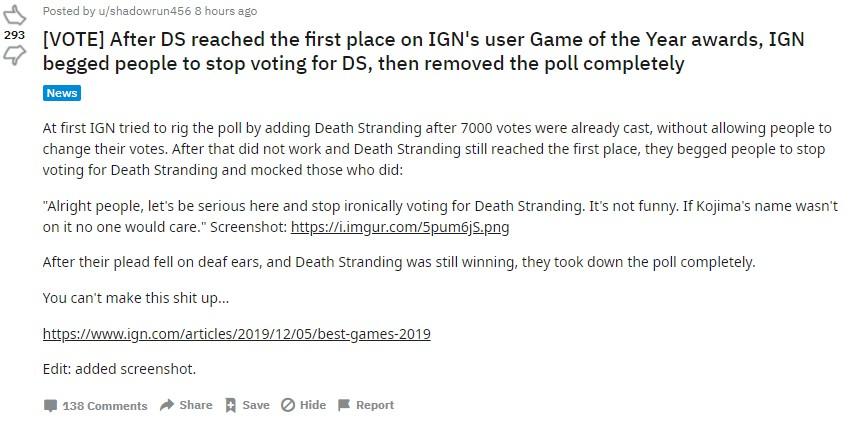Open the 138 Comments text link

tap(104, 406)
